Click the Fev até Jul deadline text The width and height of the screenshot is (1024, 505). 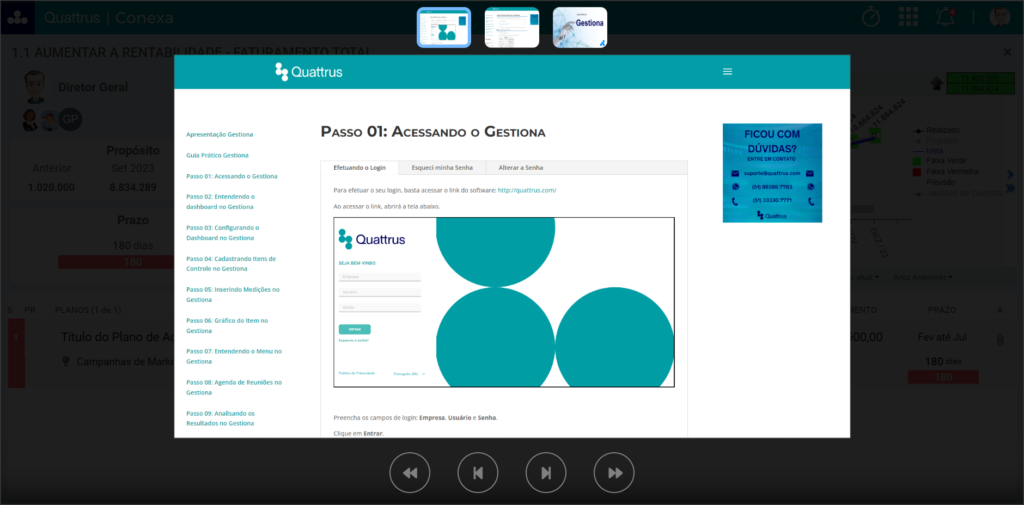click(943, 337)
